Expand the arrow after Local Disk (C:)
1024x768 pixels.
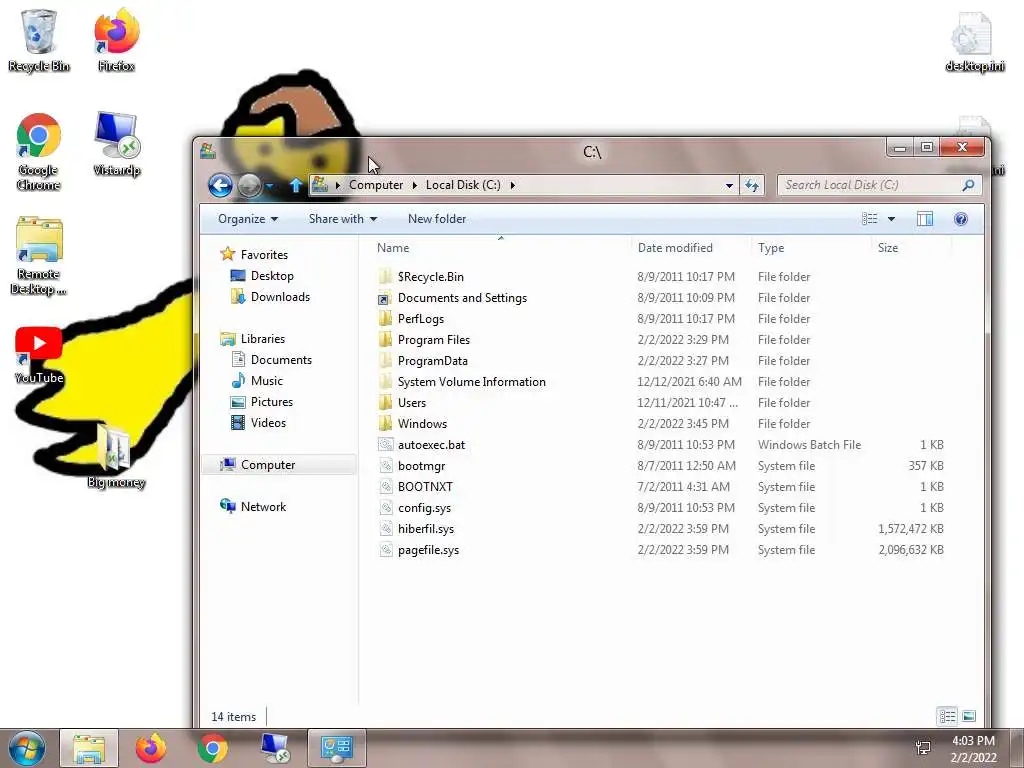click(513, 185)
